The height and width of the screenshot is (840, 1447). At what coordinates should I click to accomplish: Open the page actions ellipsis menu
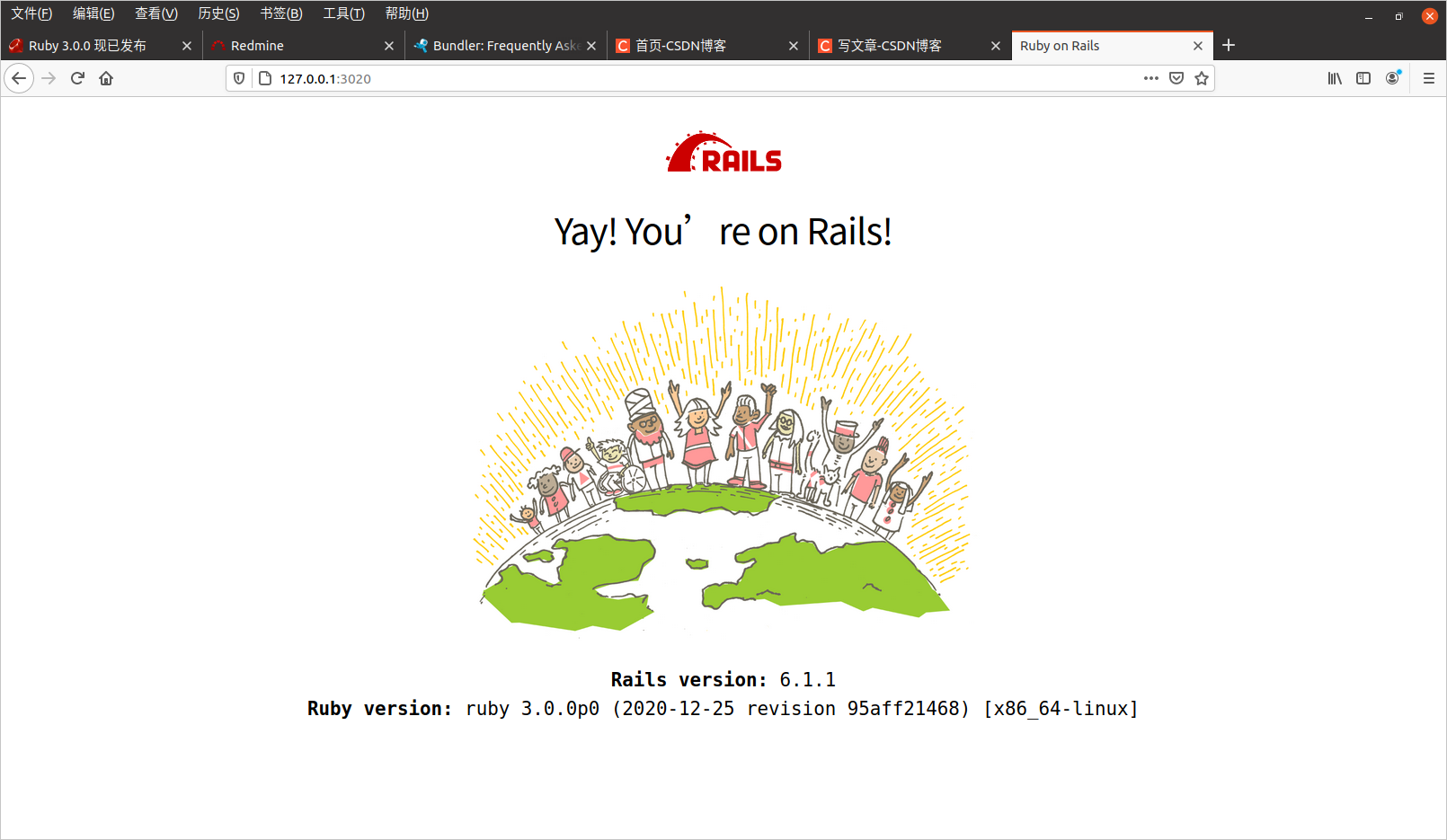coord(1150,78)
